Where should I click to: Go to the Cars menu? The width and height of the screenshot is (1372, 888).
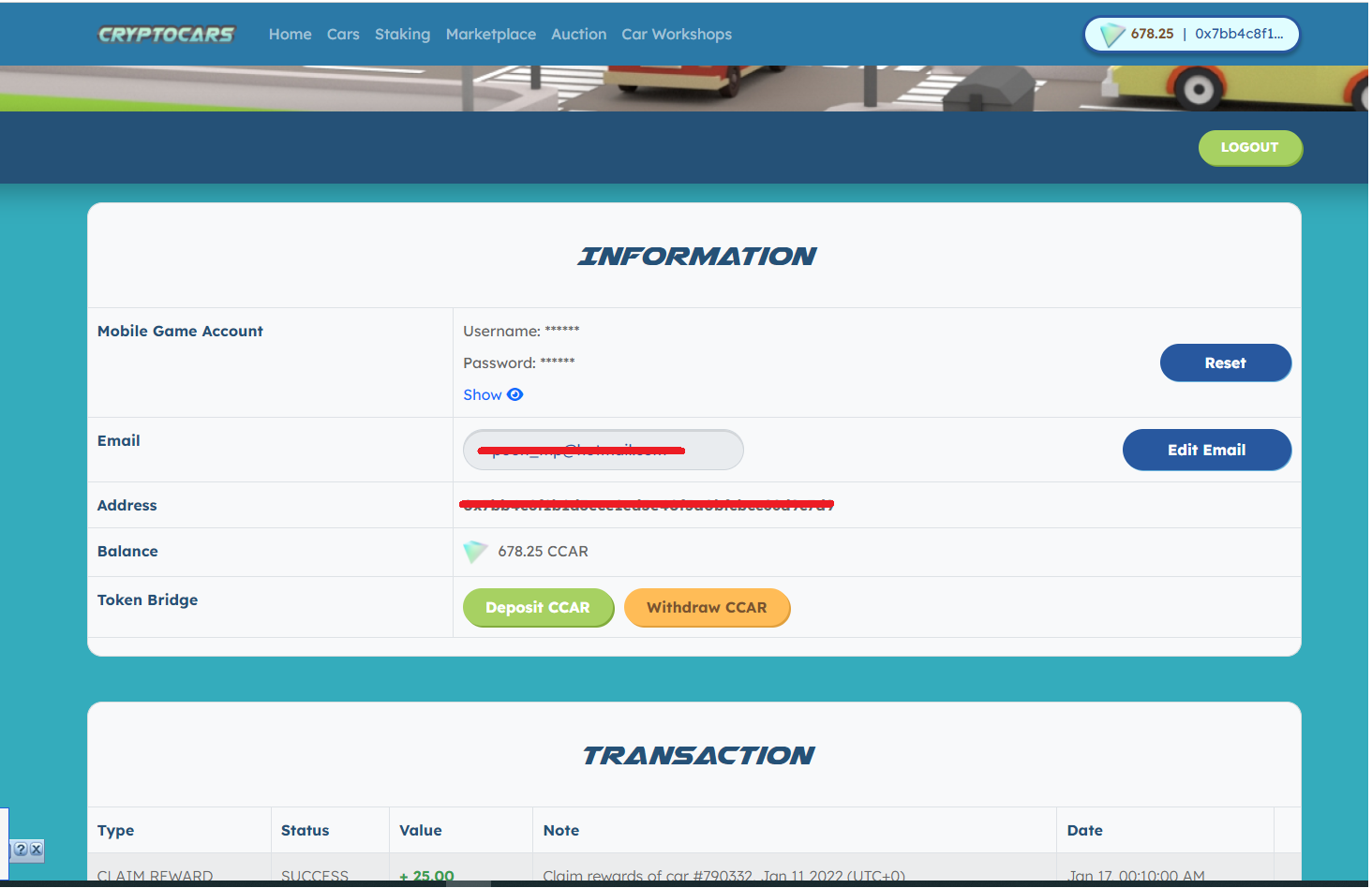coord(343,35)
